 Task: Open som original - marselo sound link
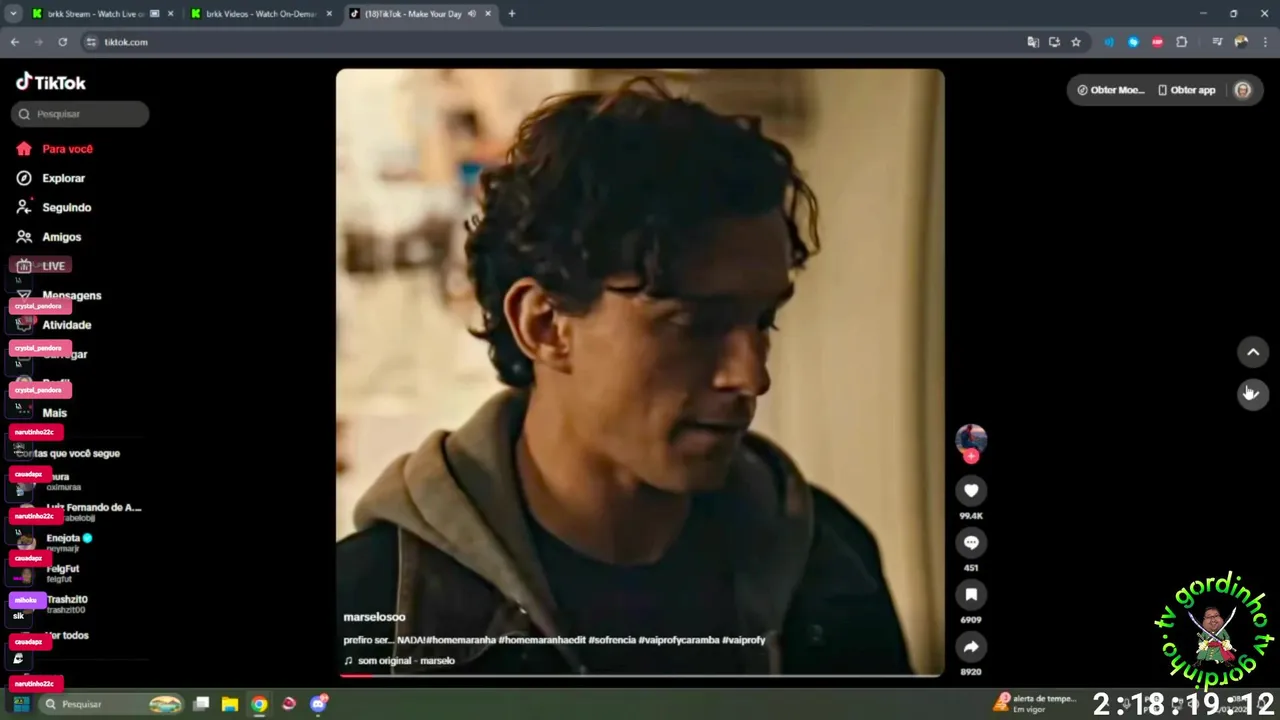pyautogui.click(x=399, y=661)
